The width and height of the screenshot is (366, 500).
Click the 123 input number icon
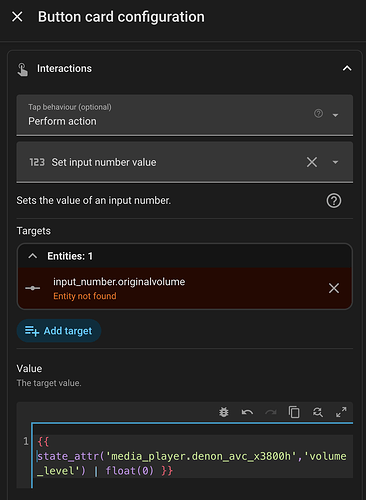[37, 162]
